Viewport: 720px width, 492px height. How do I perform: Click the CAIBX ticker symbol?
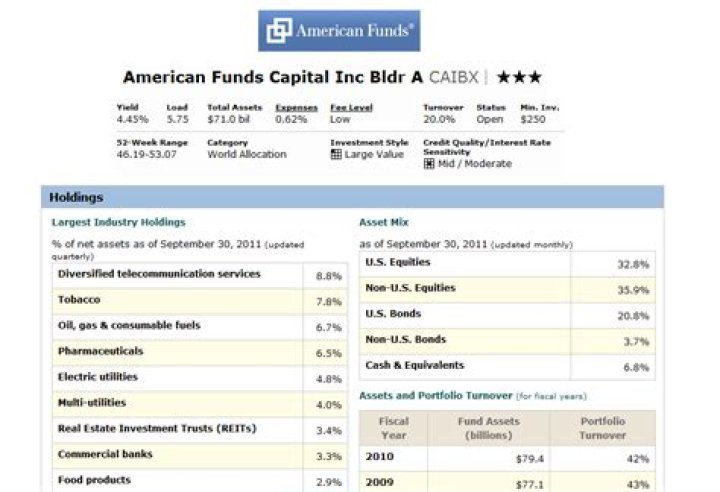(x=454, y=77)
